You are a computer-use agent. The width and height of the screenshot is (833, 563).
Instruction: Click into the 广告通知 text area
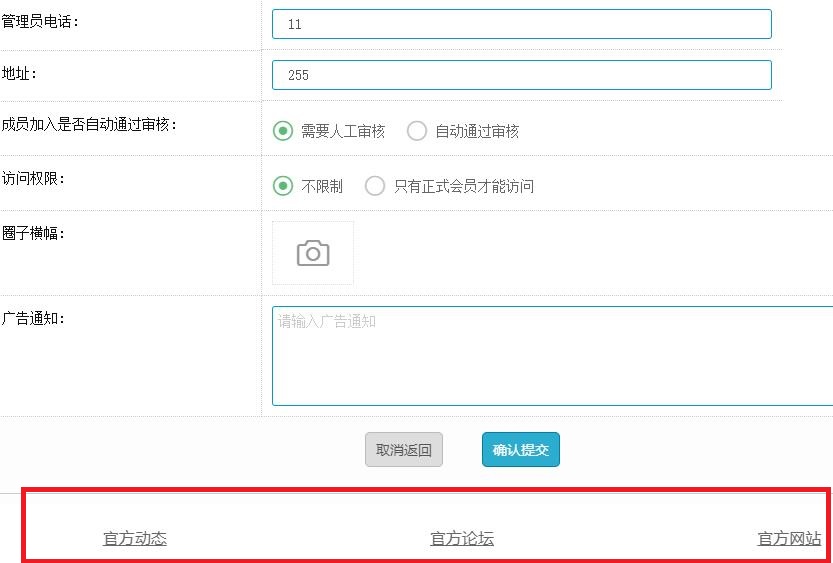click(552, 355)
